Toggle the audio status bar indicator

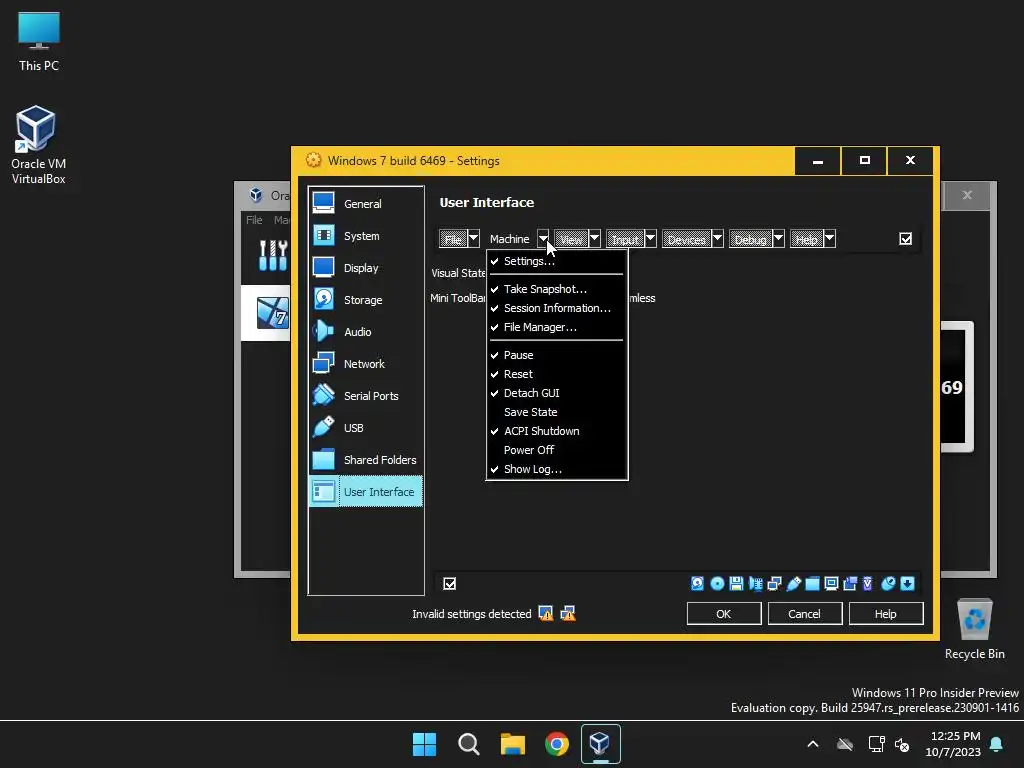coord(755,583)
